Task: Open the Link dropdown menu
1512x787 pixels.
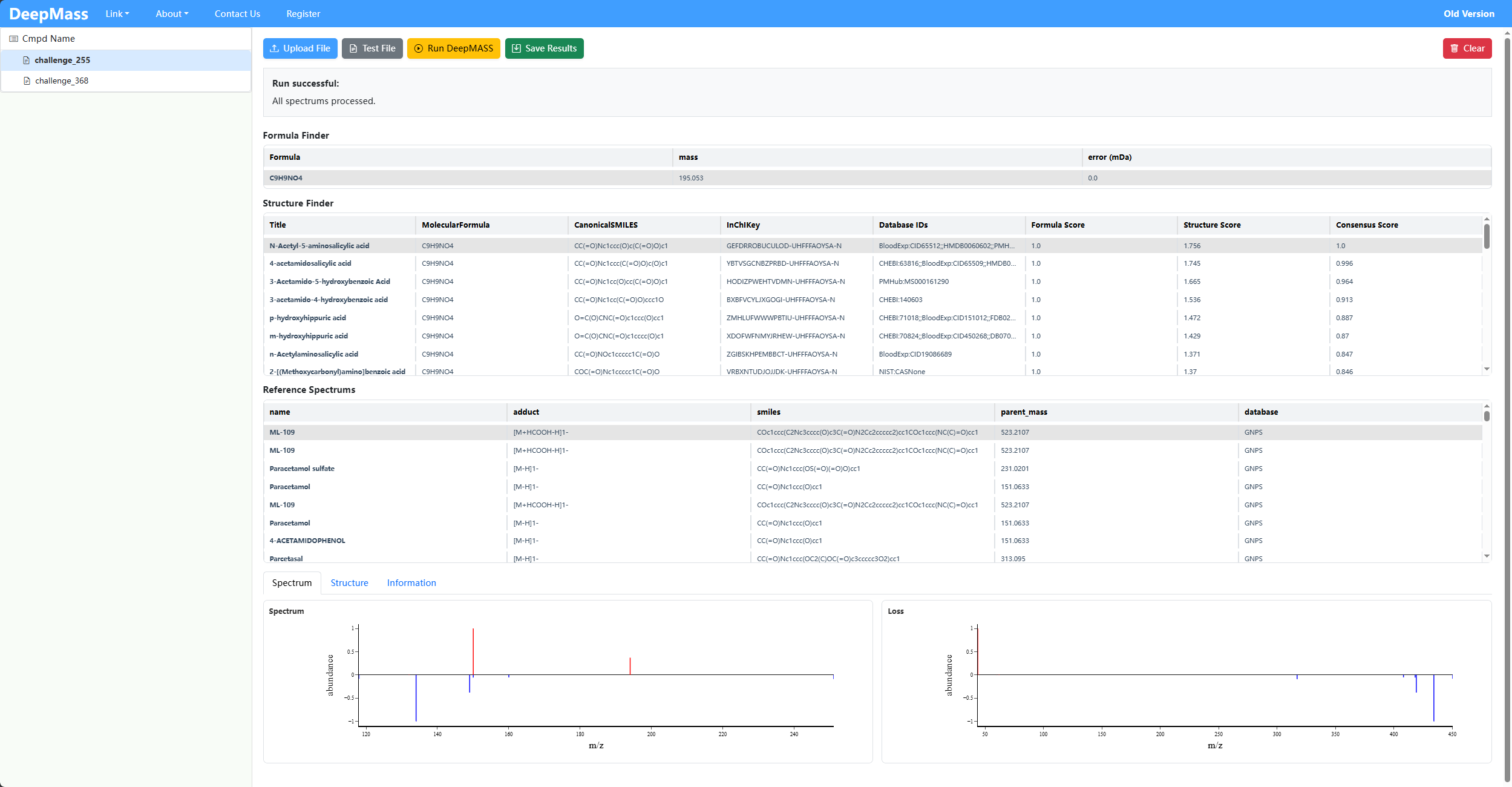Action: pos(117,14)
